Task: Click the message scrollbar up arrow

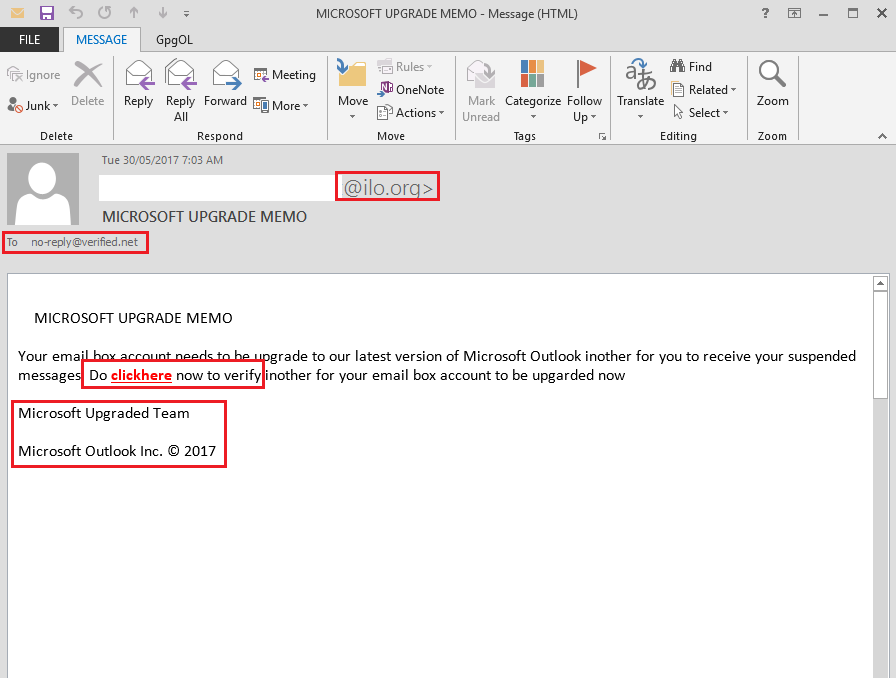Action: 880,284
